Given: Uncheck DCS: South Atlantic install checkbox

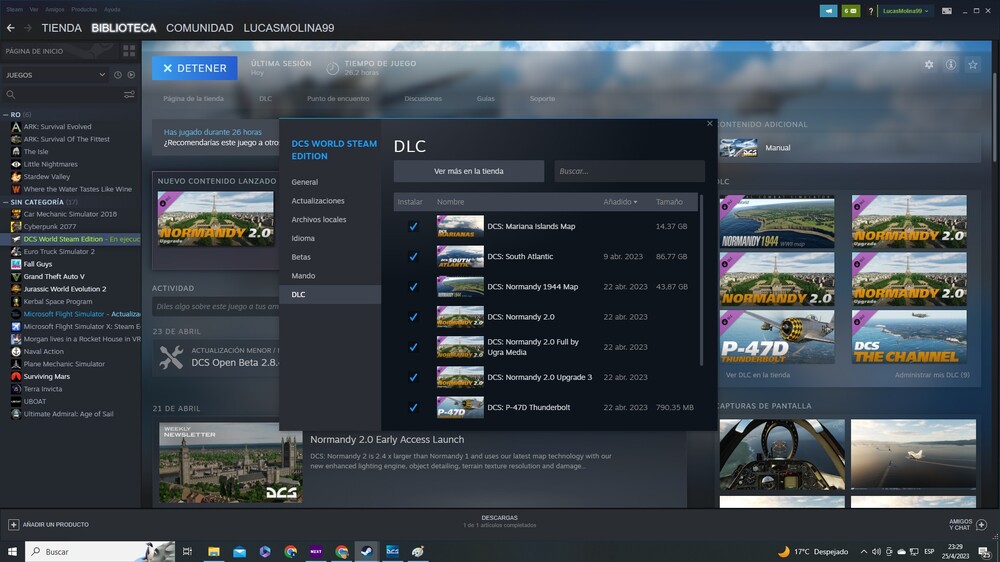Looking at the screenshot, I should (x=413, y=256).
